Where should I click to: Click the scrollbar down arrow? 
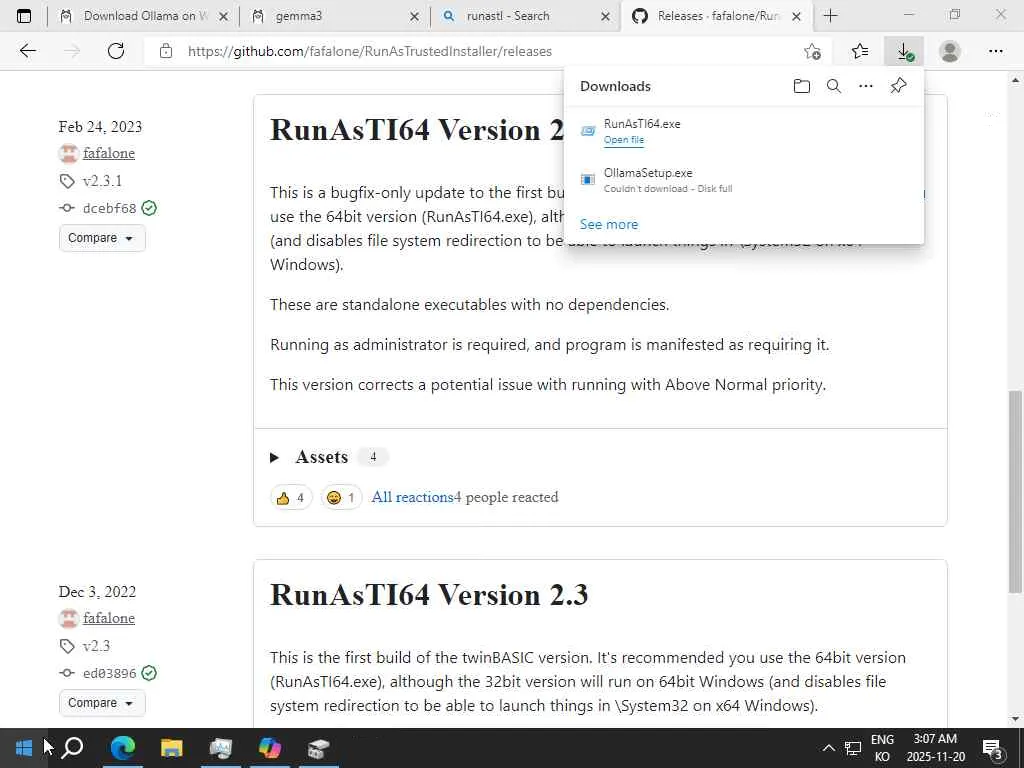tap(1015, 719)
